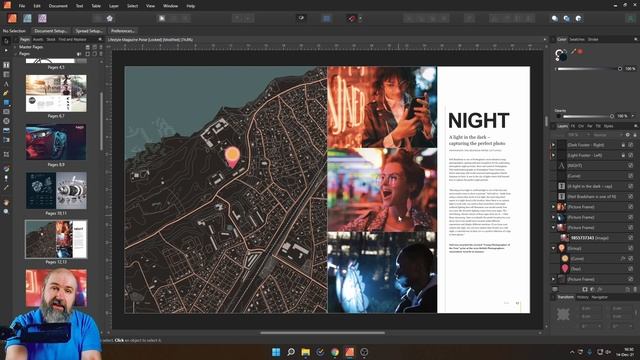The height and width of the screenshot is (360, 640).
Task: Switch to the History tab
Action: click(582, 297)
